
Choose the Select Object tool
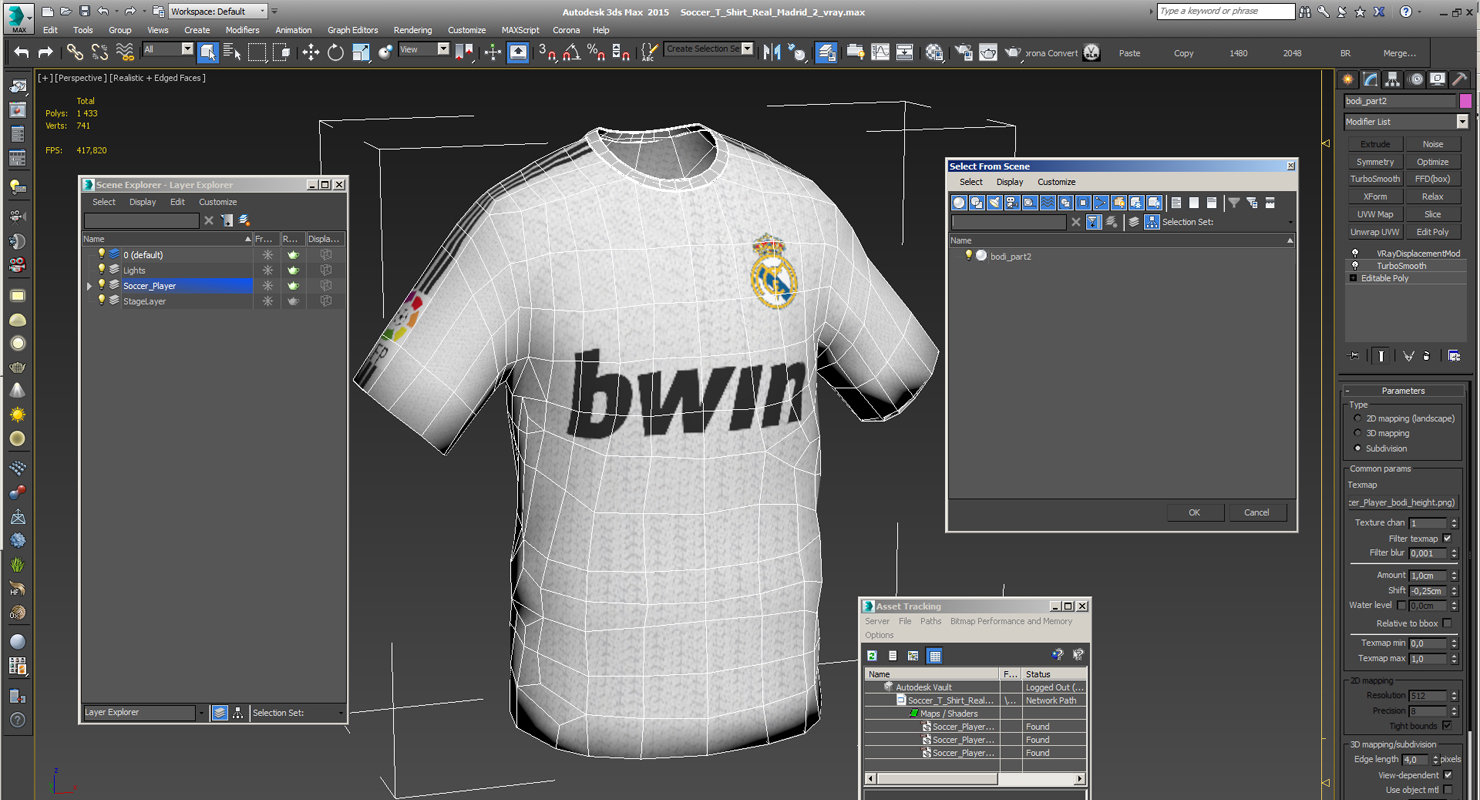pos(208,52)
